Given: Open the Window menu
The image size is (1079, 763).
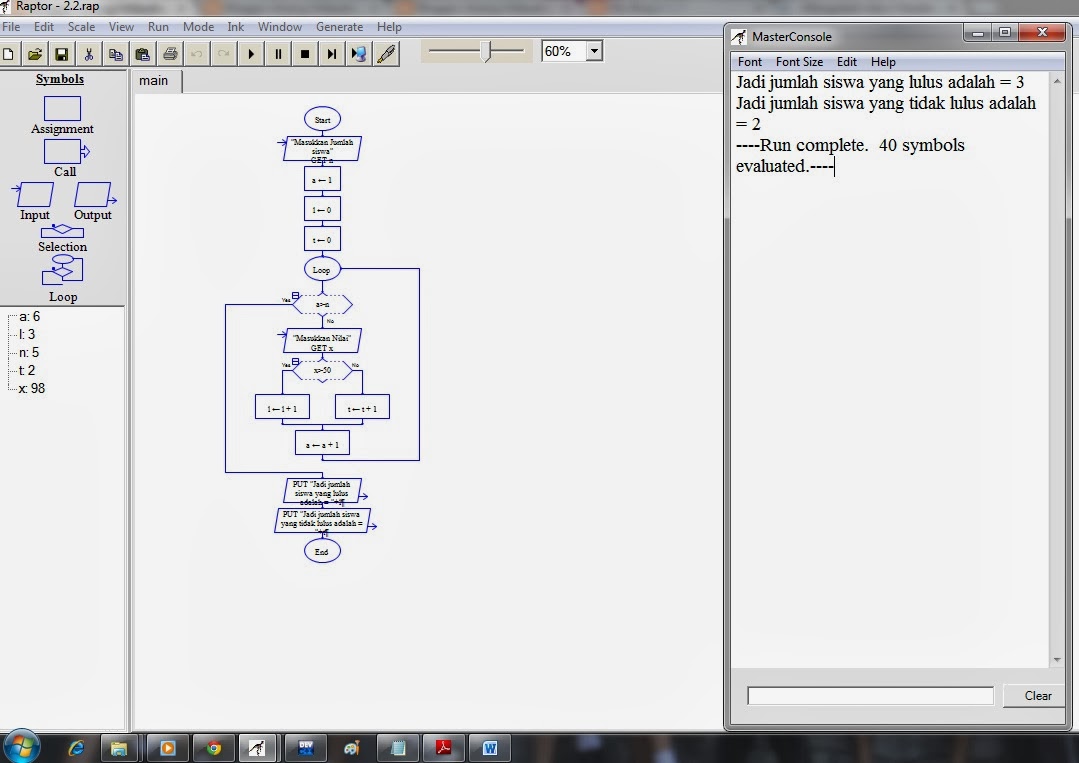Looking at the screenshot, I should click(x=279, y=27).
